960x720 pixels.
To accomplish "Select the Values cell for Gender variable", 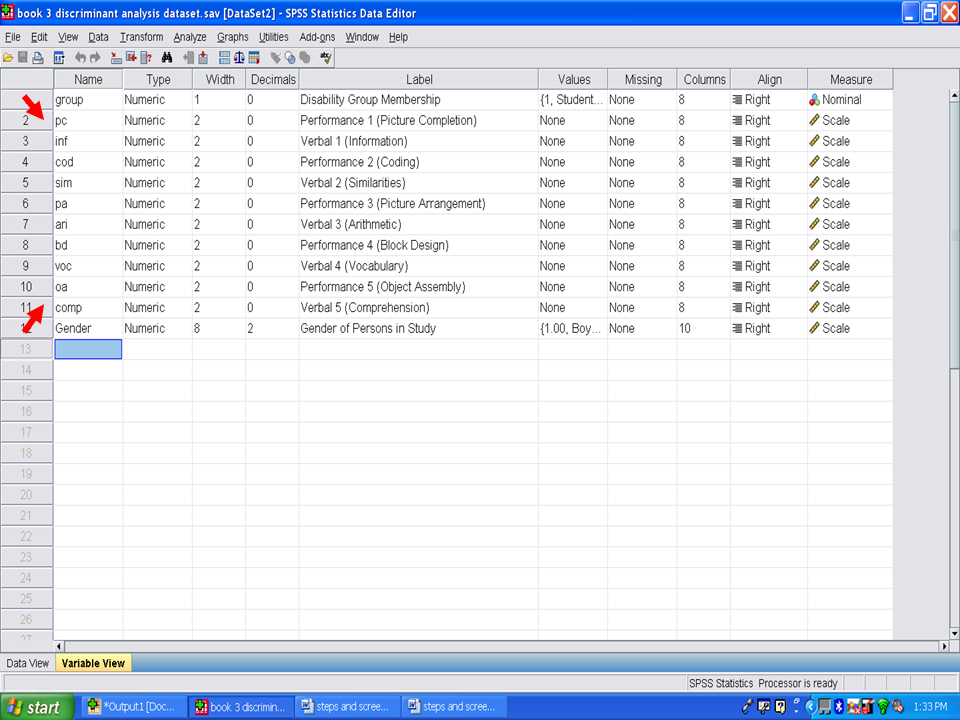I will point(572,329).
